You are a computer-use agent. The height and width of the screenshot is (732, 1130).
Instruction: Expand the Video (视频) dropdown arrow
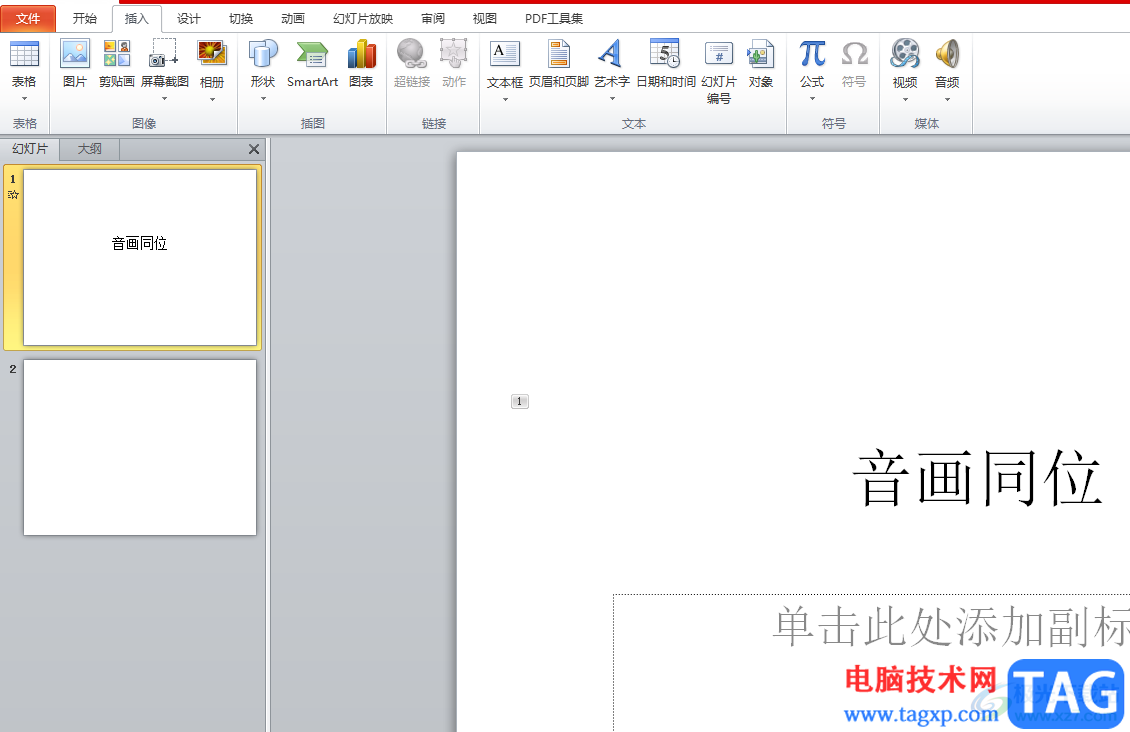pos(905,99)
